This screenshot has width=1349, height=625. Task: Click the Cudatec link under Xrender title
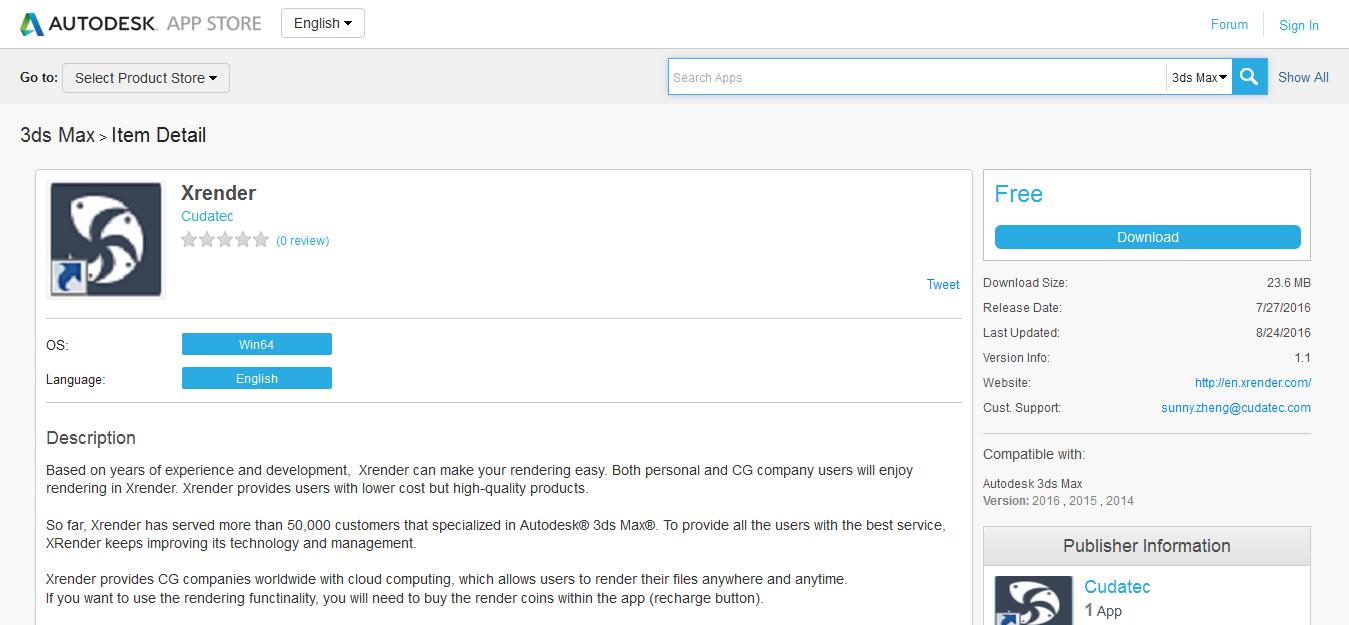(x=207, y=216)
